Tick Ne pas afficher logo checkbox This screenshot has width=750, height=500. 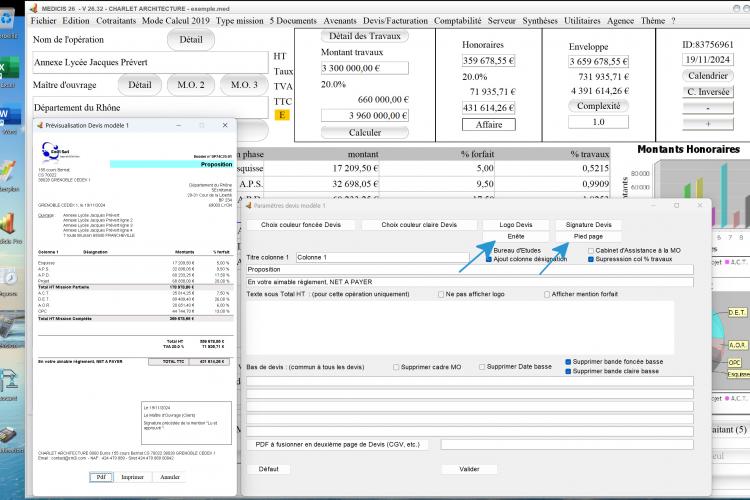[x=441, y=294]
